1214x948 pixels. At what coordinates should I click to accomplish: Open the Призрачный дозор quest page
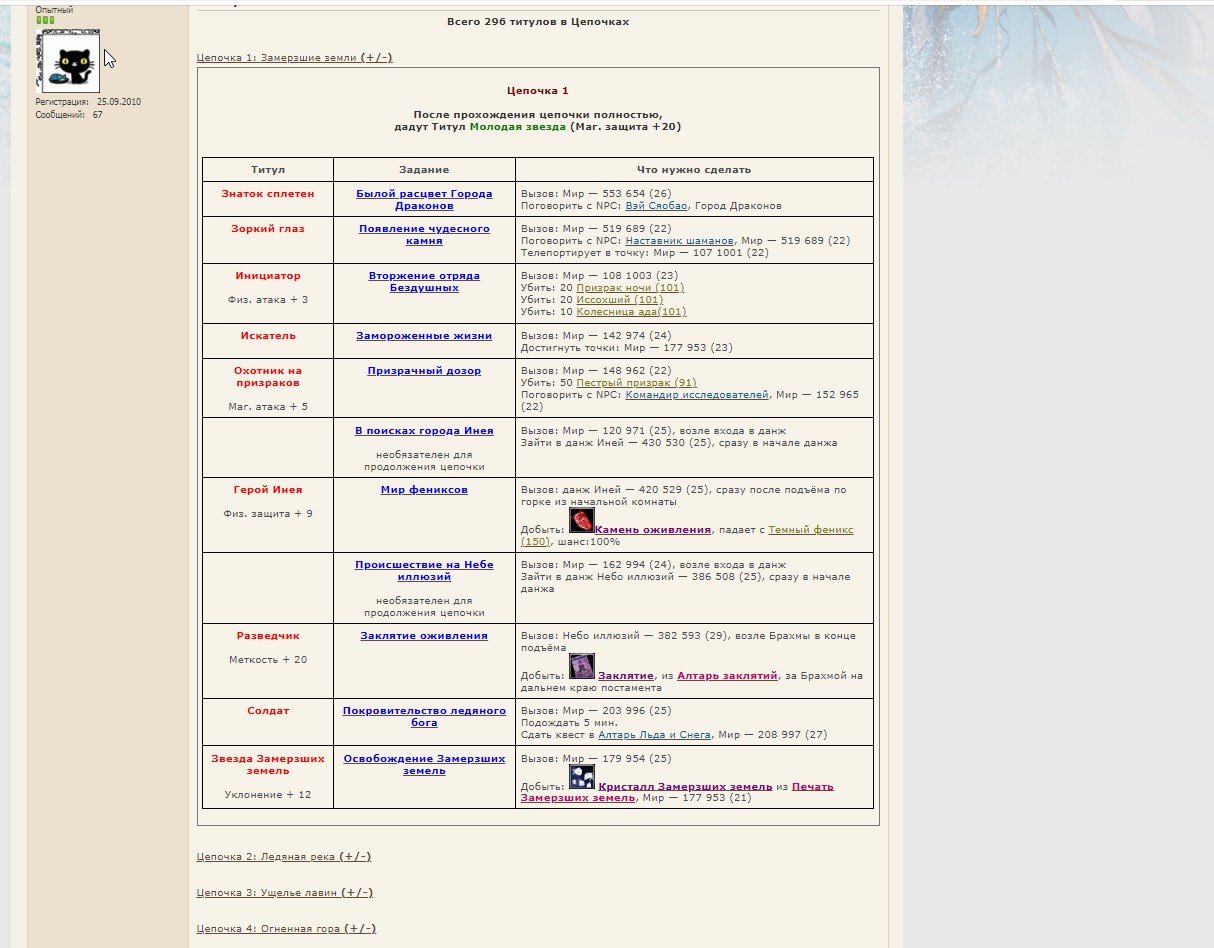(424, 371)
